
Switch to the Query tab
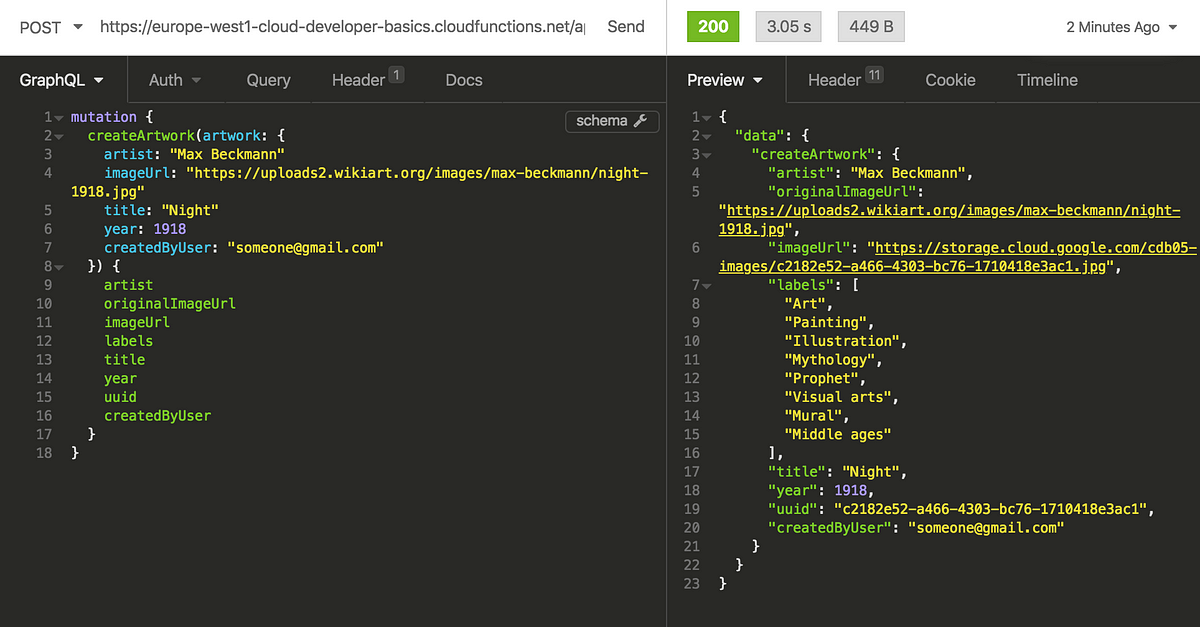point(268,80)
